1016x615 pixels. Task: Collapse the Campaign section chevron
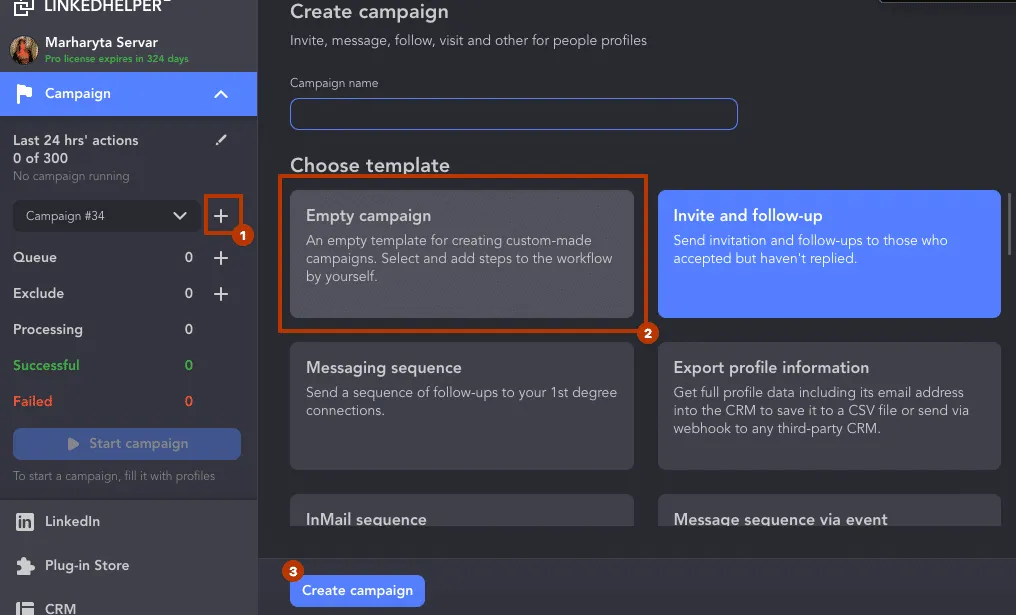(221, 94)
